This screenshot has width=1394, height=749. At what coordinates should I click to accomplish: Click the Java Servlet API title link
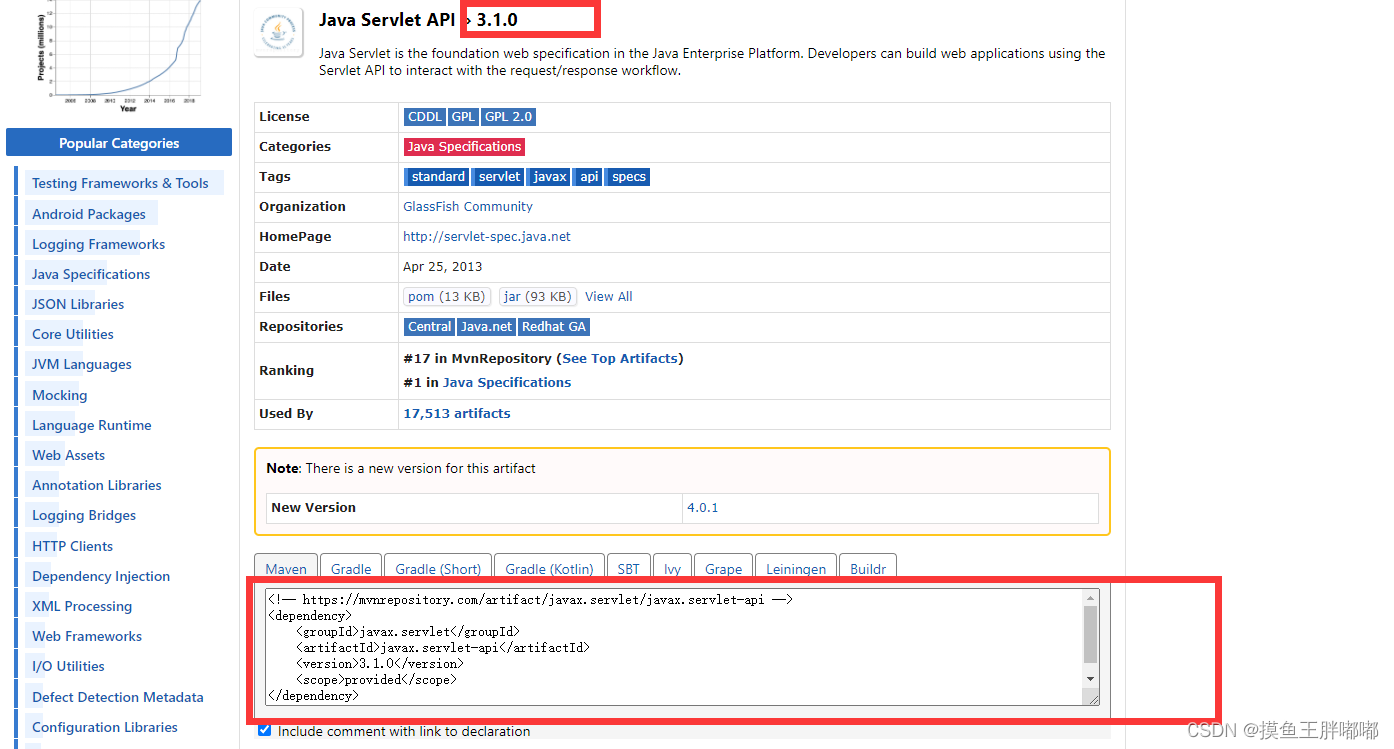coord(387,20)
